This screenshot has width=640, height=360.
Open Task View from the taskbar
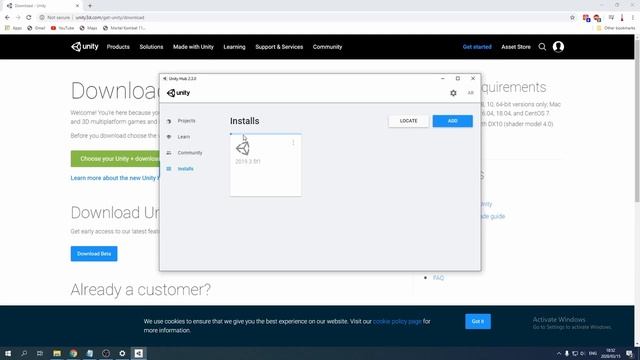(x=40, y=353)
